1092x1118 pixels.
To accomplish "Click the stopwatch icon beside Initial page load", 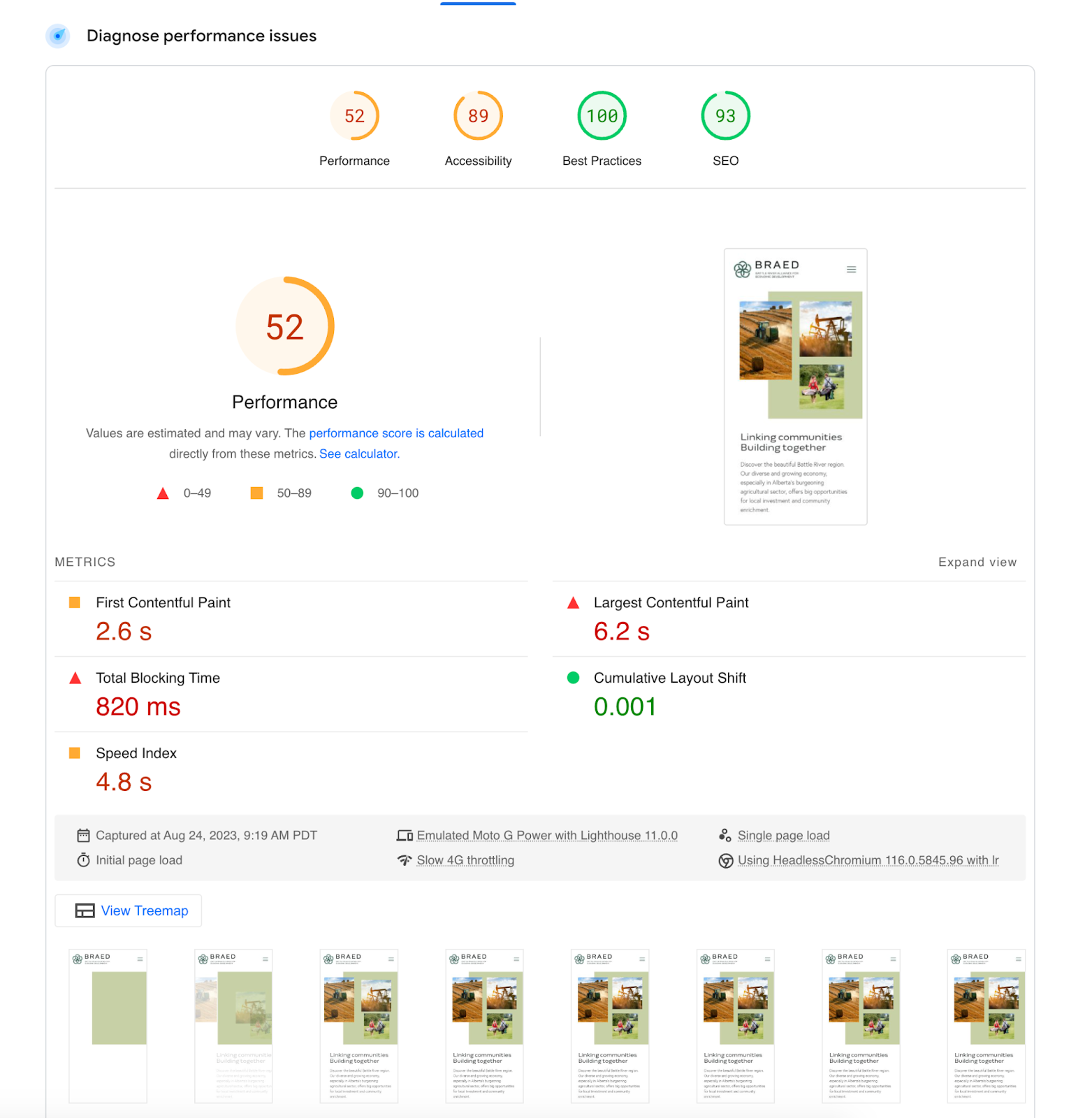I will [x=83, y=860].
